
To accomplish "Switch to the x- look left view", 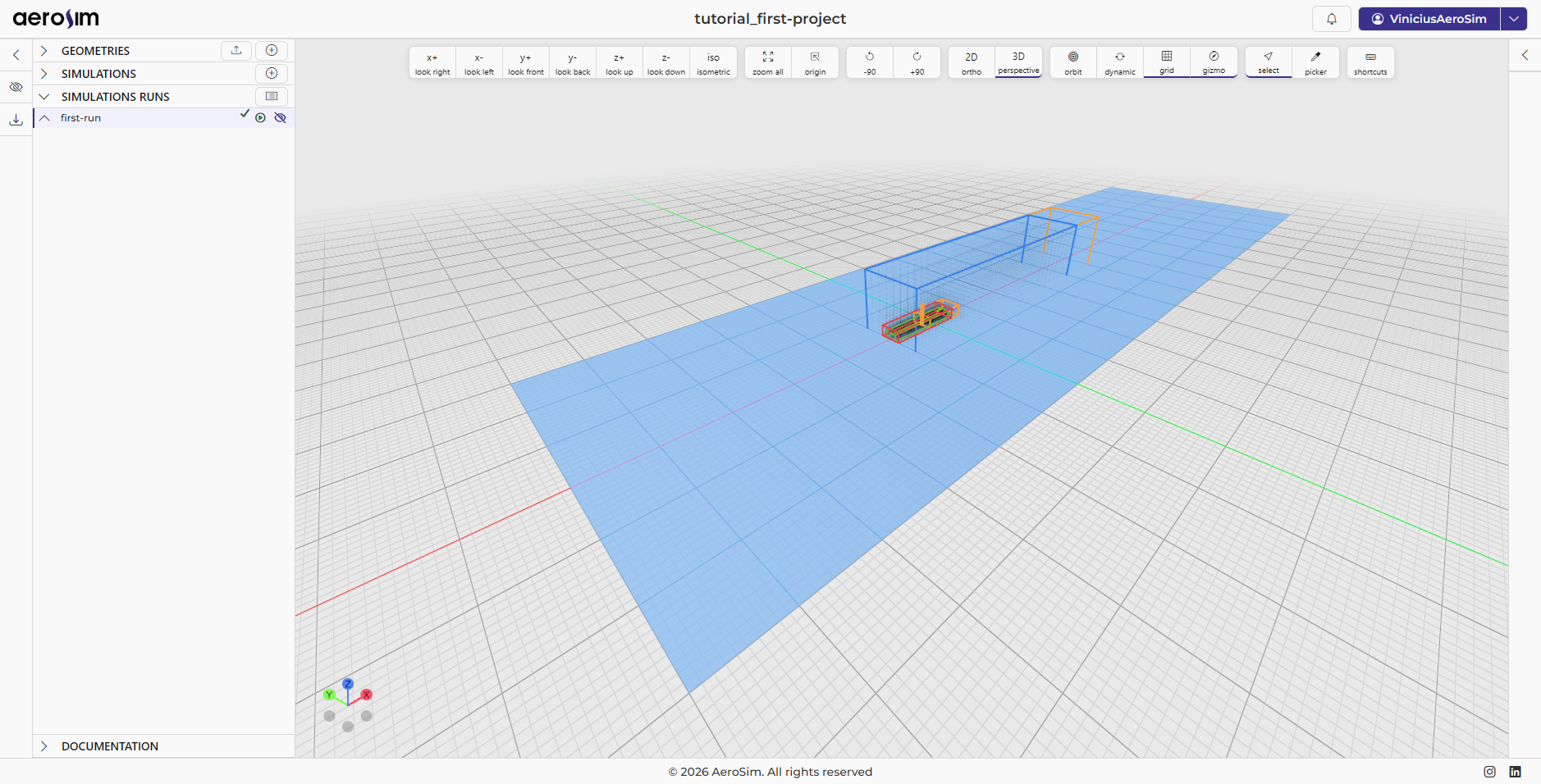I will 479,63.
